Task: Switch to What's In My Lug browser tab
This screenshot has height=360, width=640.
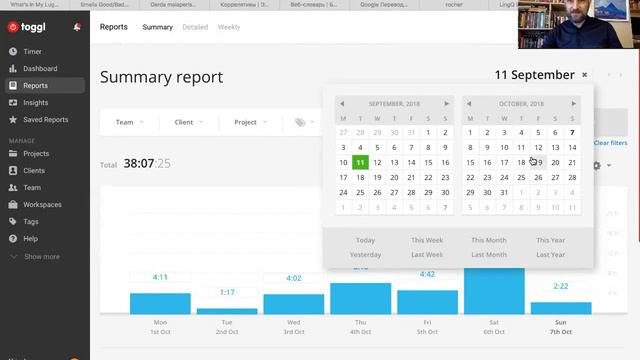Action: [34, 5]
